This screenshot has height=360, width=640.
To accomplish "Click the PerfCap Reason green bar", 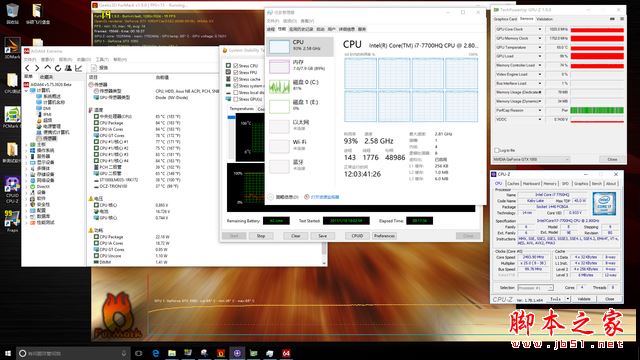I will click(597, 110).
